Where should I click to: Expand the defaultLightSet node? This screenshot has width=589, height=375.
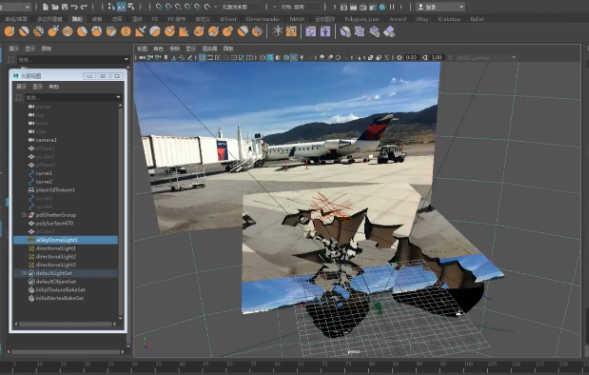(x=24, y=273)
